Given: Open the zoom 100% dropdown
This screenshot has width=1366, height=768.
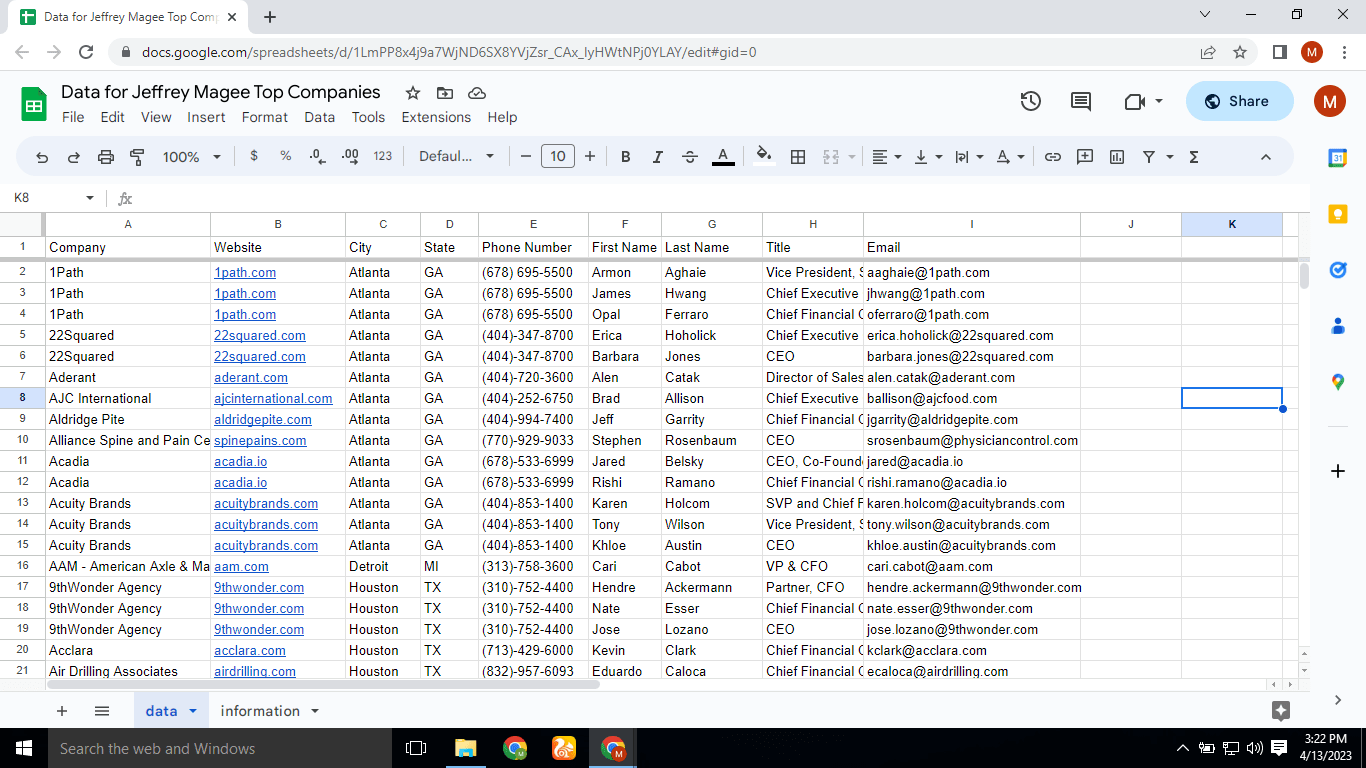Looking at the screenshot, I should 191,157.
